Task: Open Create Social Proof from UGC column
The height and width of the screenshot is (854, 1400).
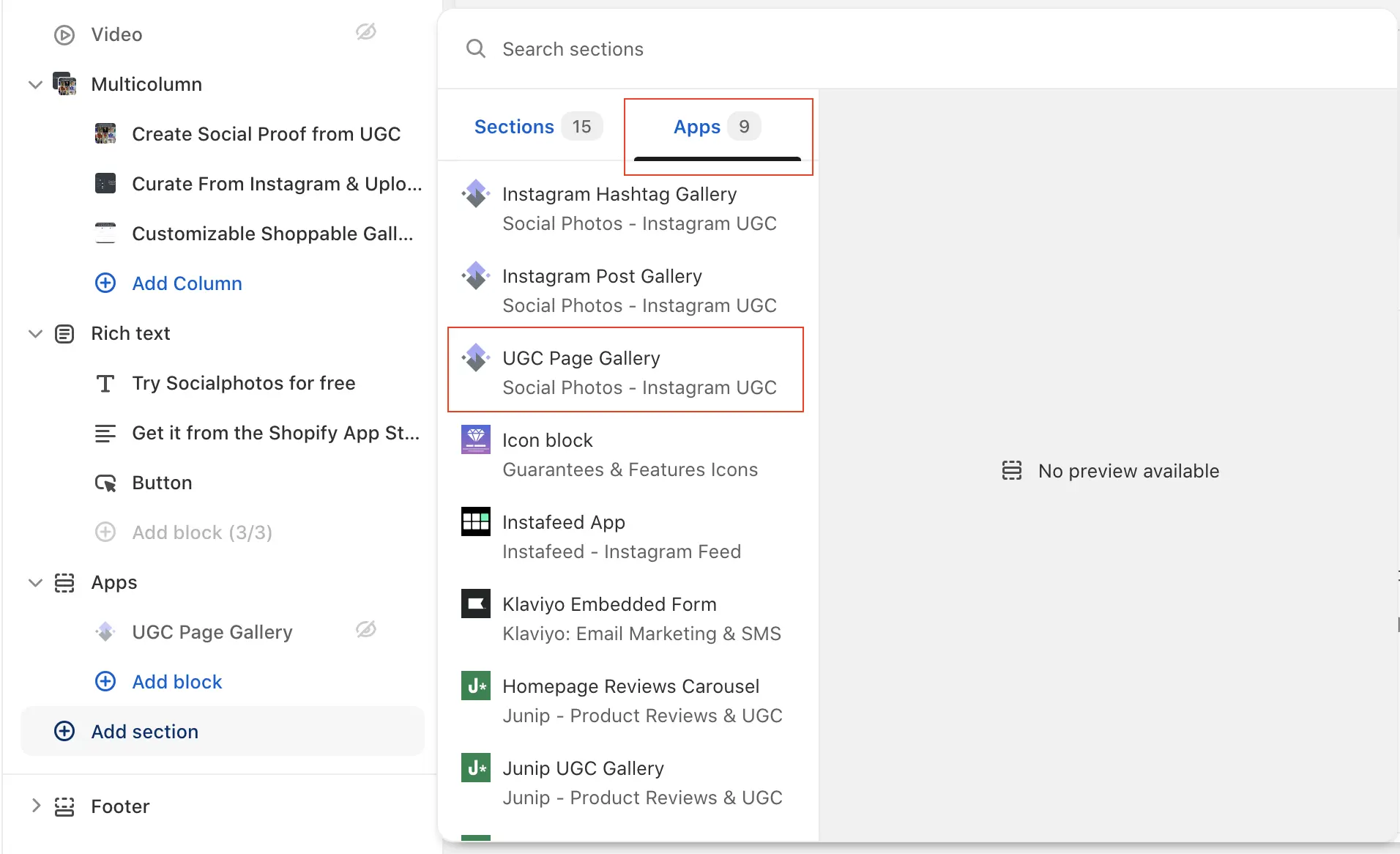Action: pos(266,134)
